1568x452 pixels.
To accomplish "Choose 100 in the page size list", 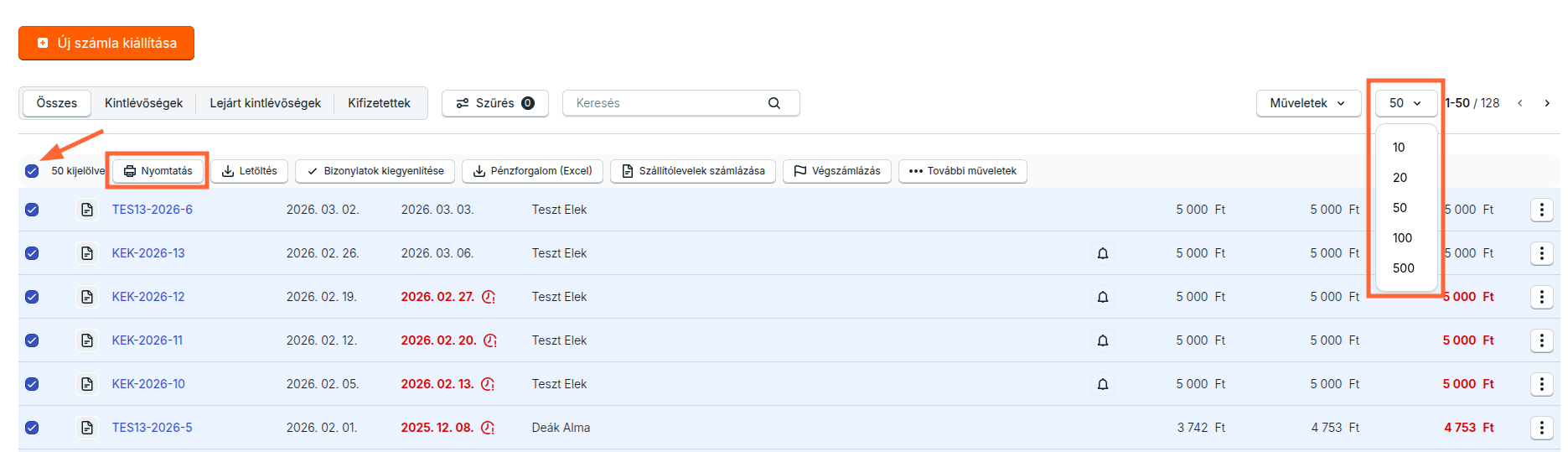I will pyautogui.click(x=1402, y=238).
